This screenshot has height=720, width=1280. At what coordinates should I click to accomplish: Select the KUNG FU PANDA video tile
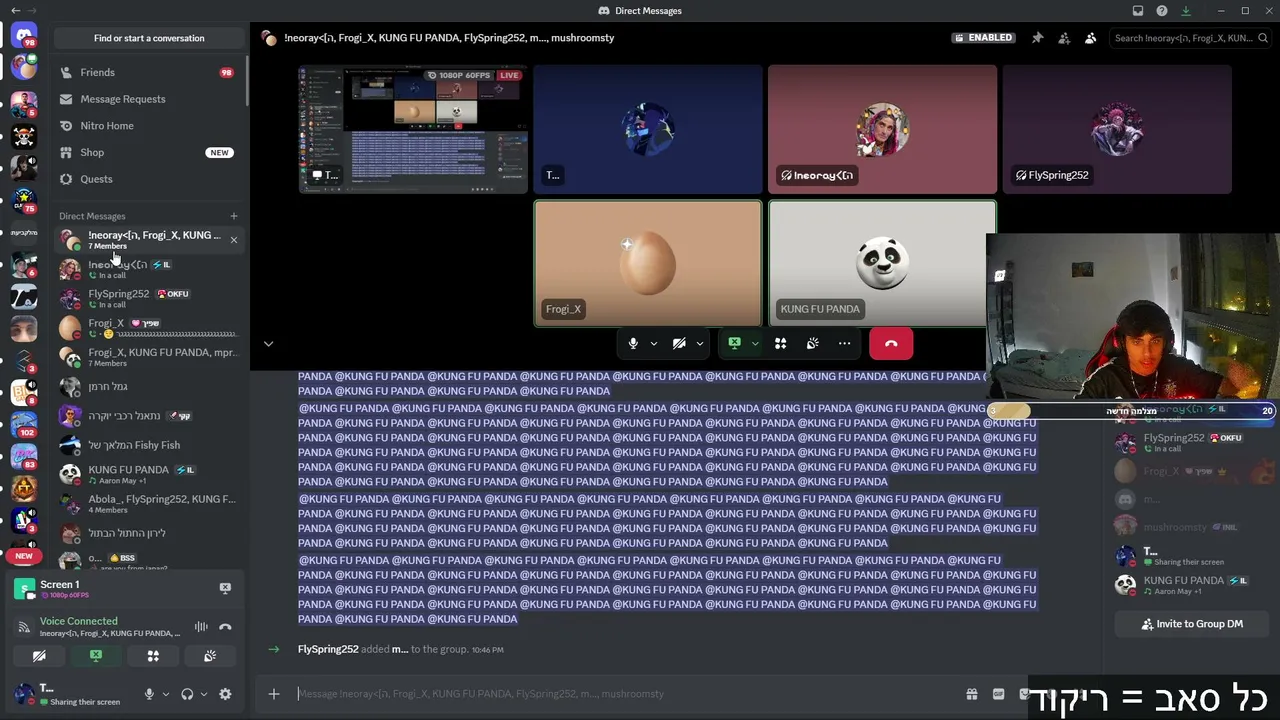point(882,264)
